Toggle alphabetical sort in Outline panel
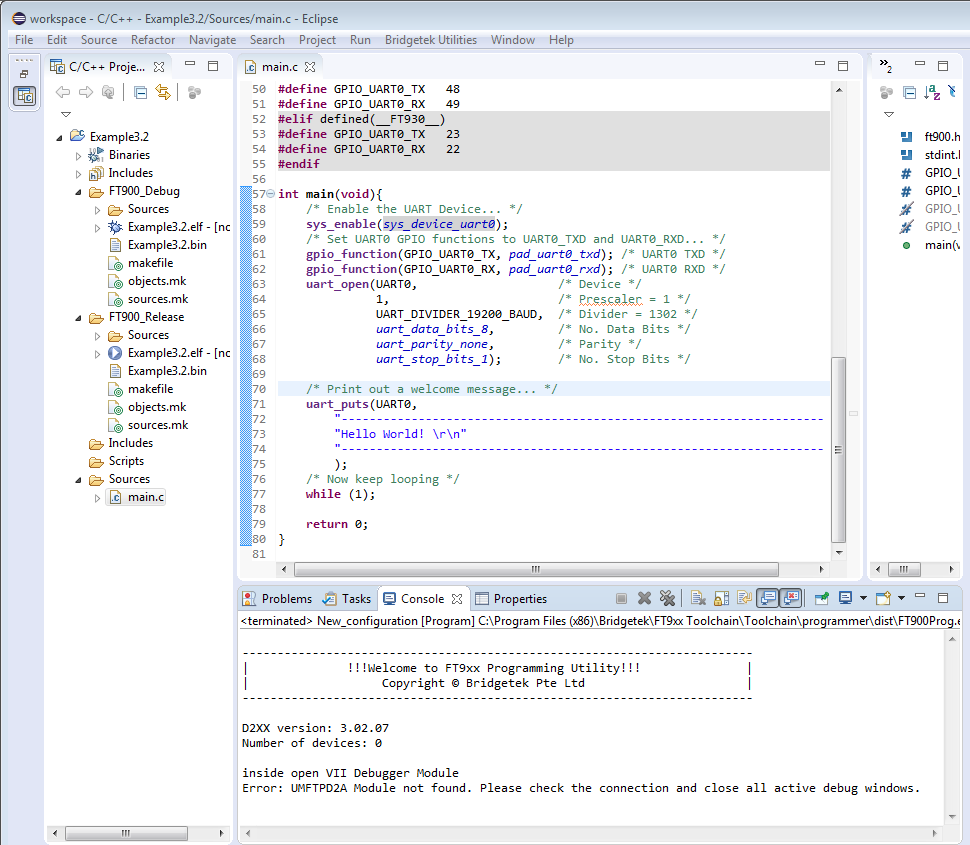This screenshot has width=970, height=845. pyautogui.click(x=932, y=93)
